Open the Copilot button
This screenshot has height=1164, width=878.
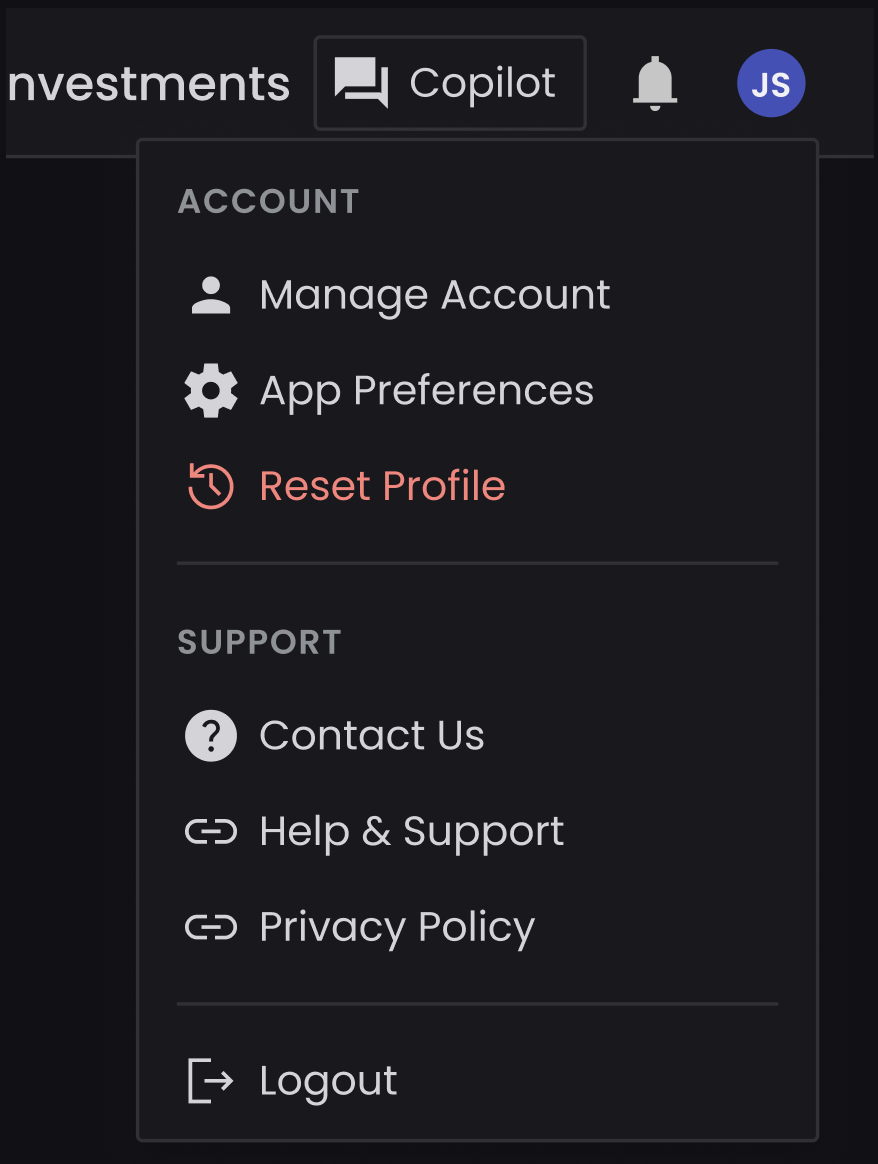tap(450, 83)
